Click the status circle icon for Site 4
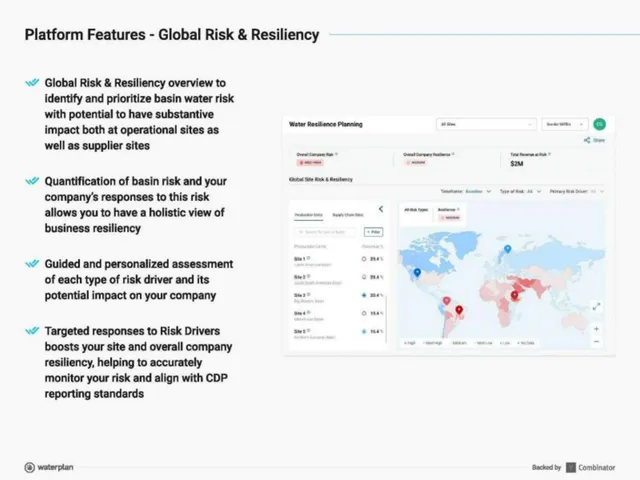 pyautogui.click(x=364, y=313)
